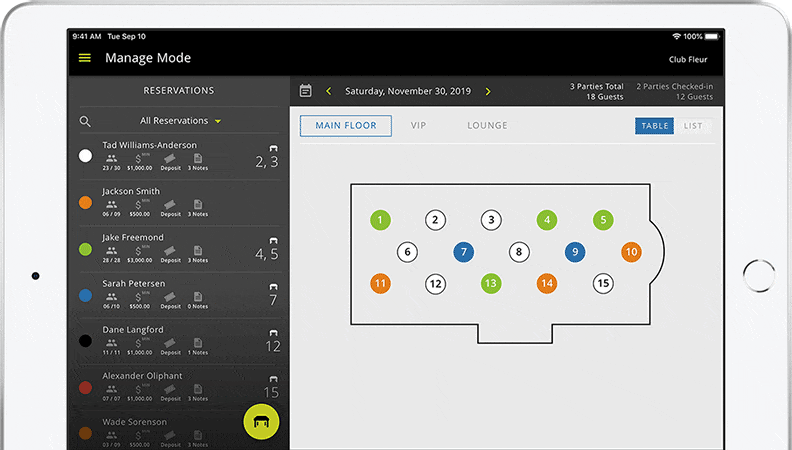Open the VIP floor tab

pyautogui.click(x=418, y=126)
